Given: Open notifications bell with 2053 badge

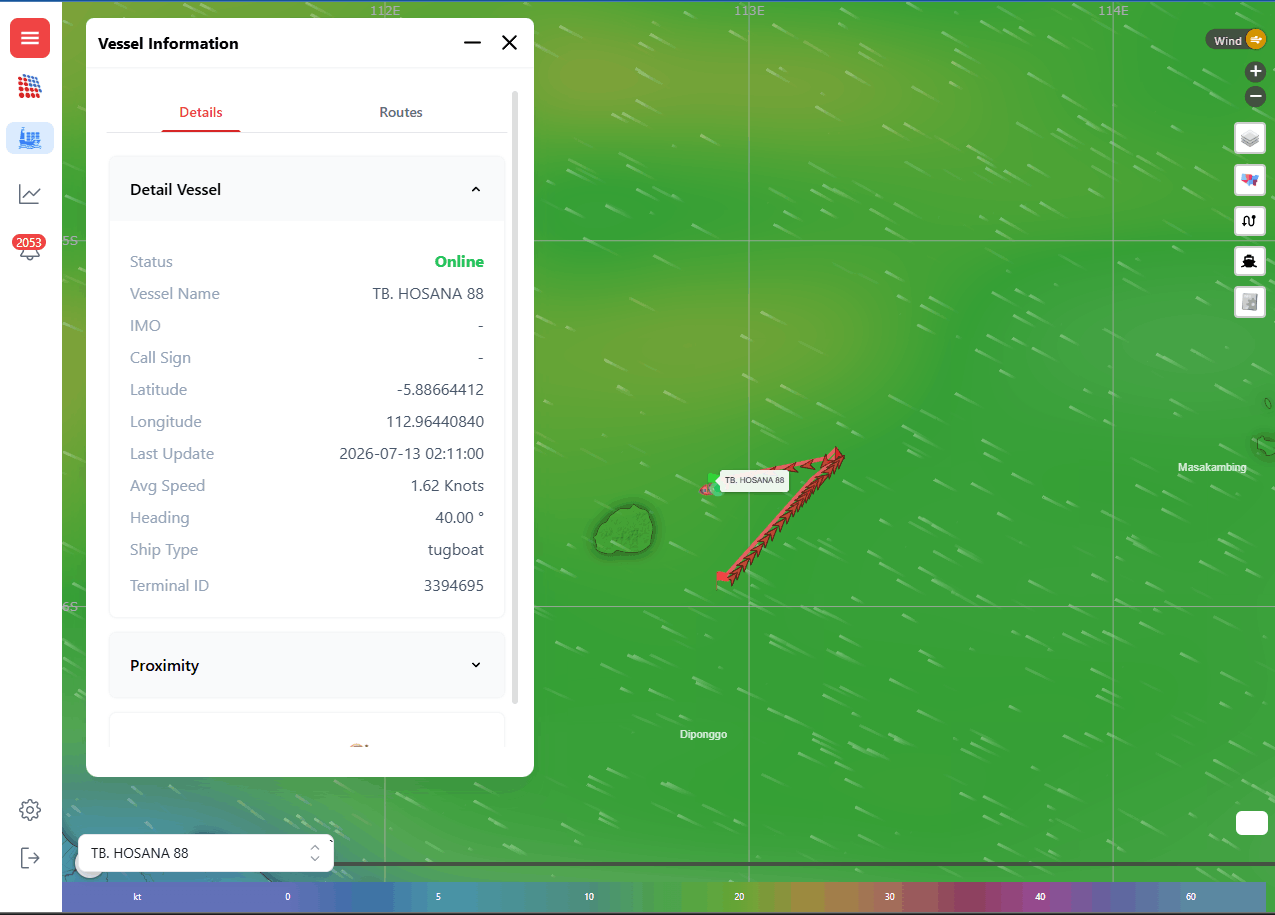Looking at the screenshot, I should [x=30, y=248].
